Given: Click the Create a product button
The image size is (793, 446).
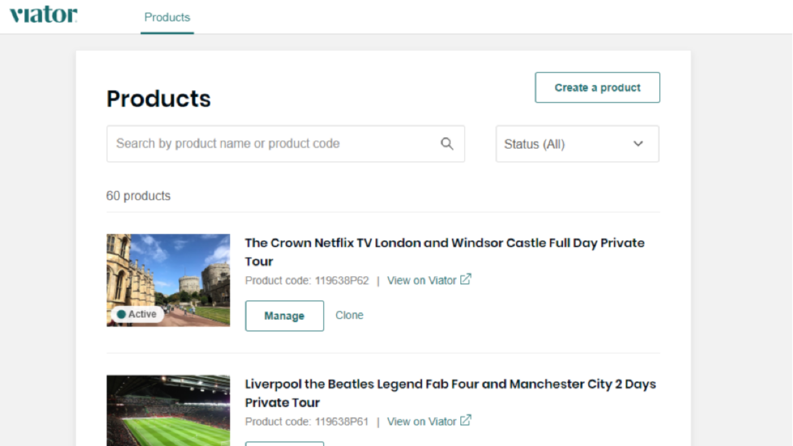Looking at the screenshot, I should coord(597,87).
